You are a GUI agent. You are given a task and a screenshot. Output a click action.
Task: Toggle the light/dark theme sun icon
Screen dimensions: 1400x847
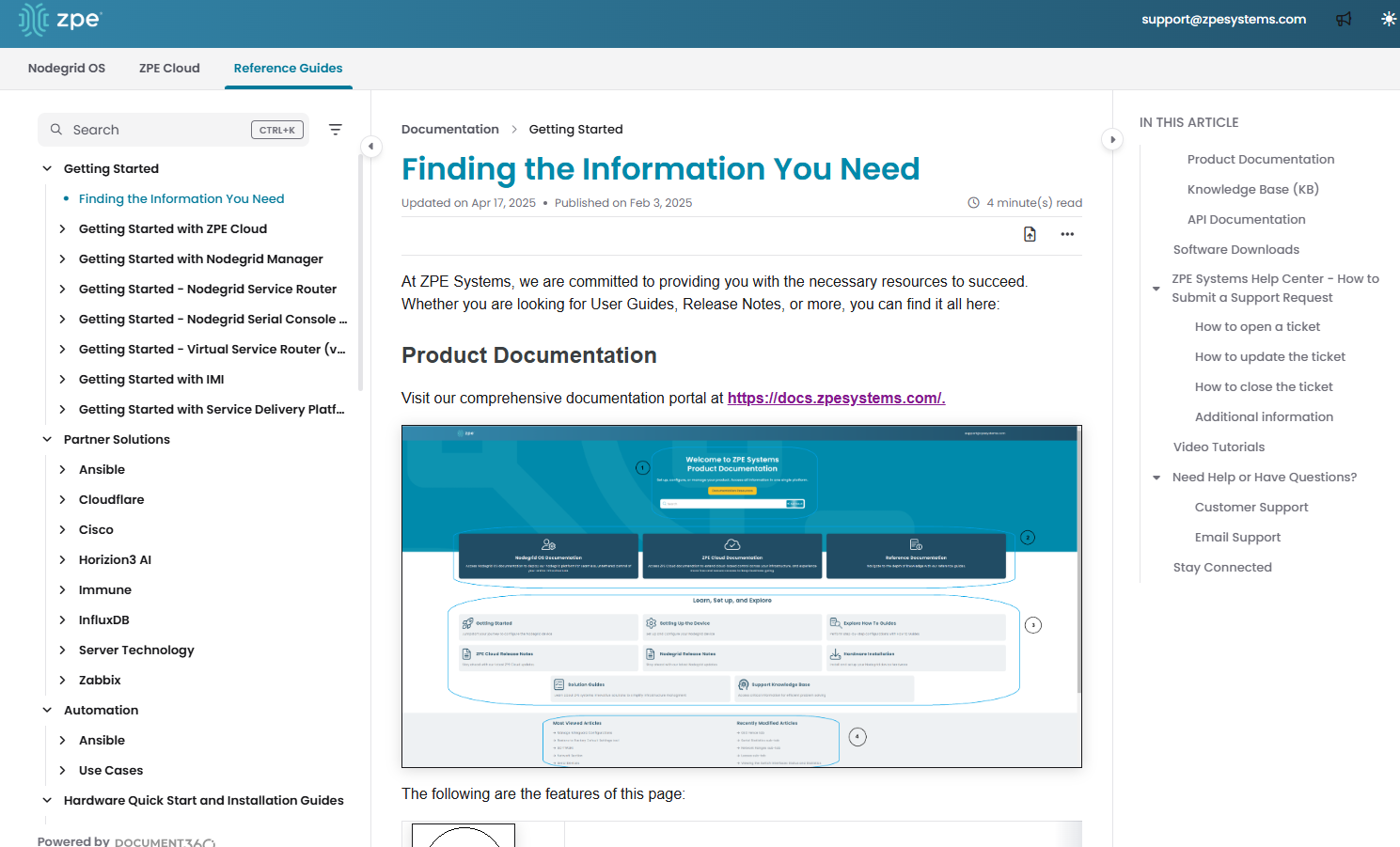pos(1389,19)
